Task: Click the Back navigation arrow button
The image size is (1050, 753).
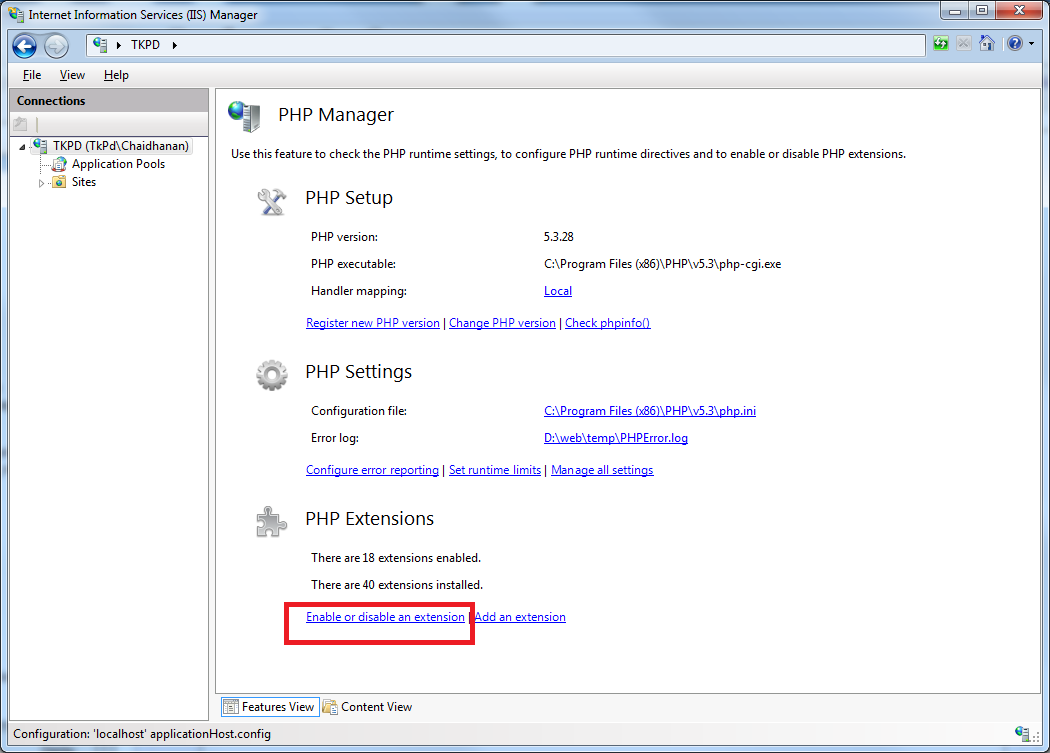Action: (25, 46)
